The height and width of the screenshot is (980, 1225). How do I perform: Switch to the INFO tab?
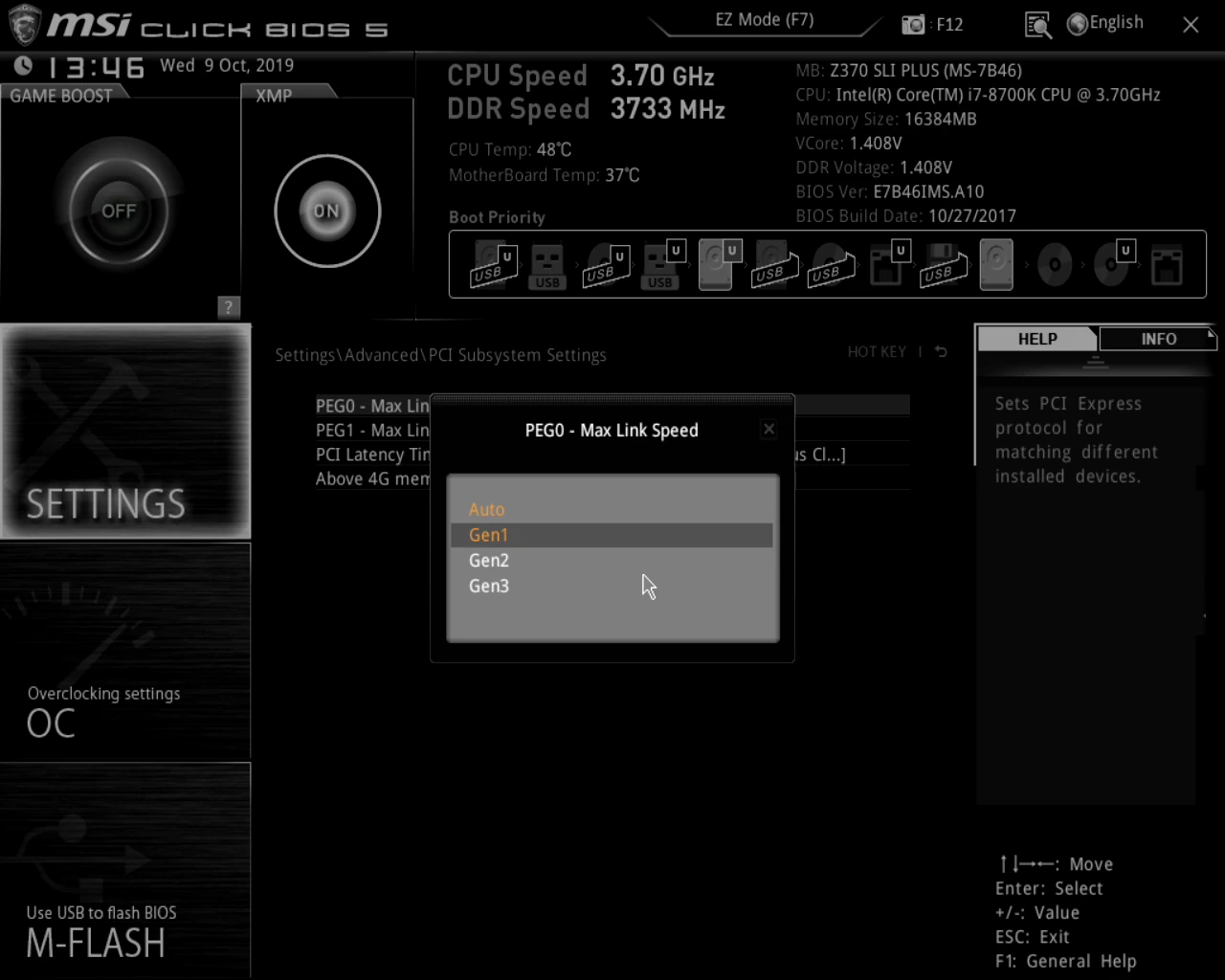1158,339
